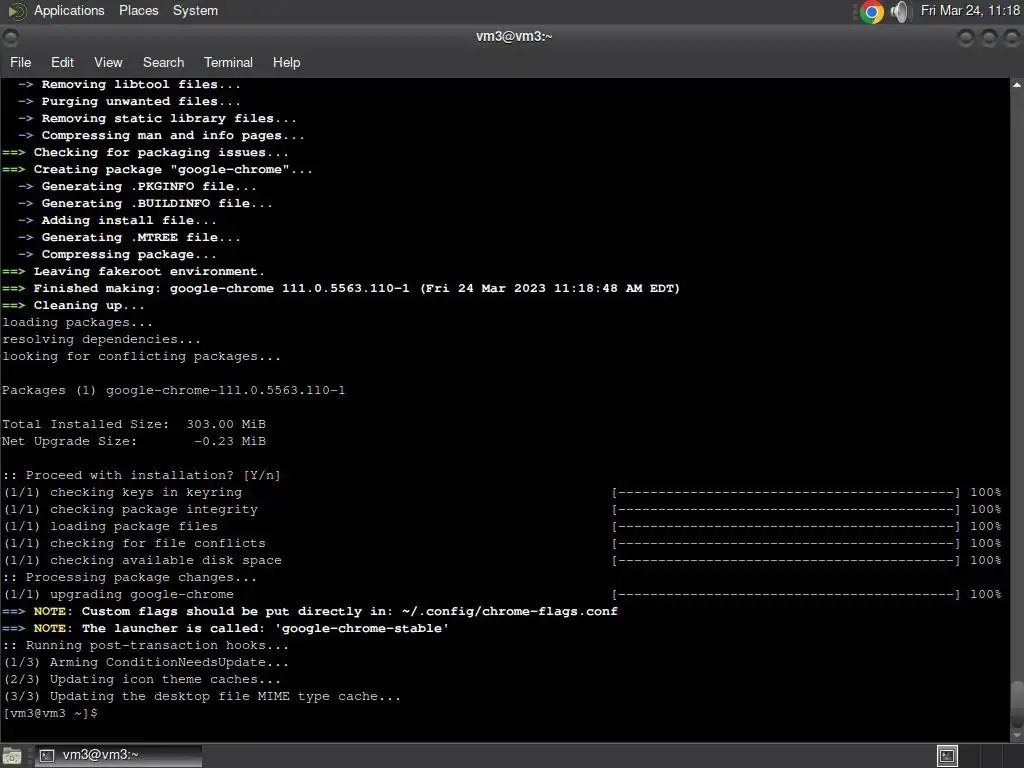Screen dimensions: 1024x768
Task: Open the Search menu in terminal
Action: click(163, 63)
